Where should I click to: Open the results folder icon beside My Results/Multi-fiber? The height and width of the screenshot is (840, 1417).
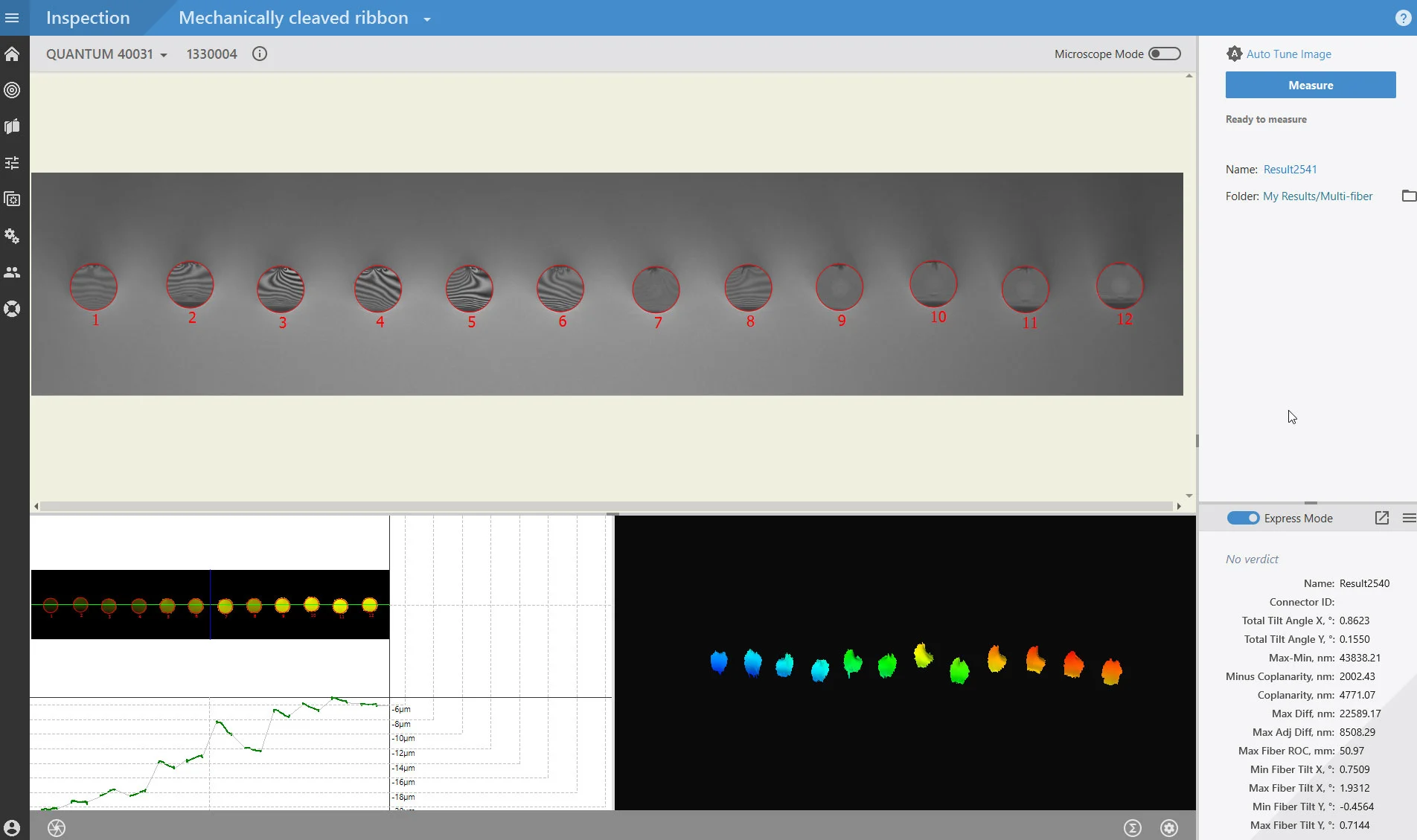tap(1408, 196)
